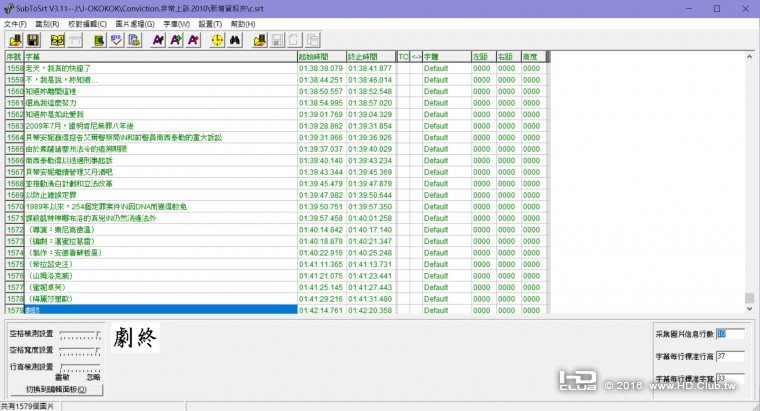The width and height of the screenshot is (760, 411).
Task: Click the 字幕 column header
Action: click(x=160, y=57)
